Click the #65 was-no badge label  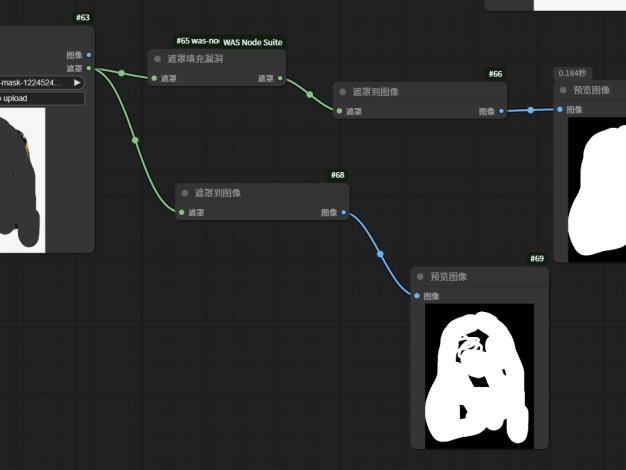tap(197, 41)
